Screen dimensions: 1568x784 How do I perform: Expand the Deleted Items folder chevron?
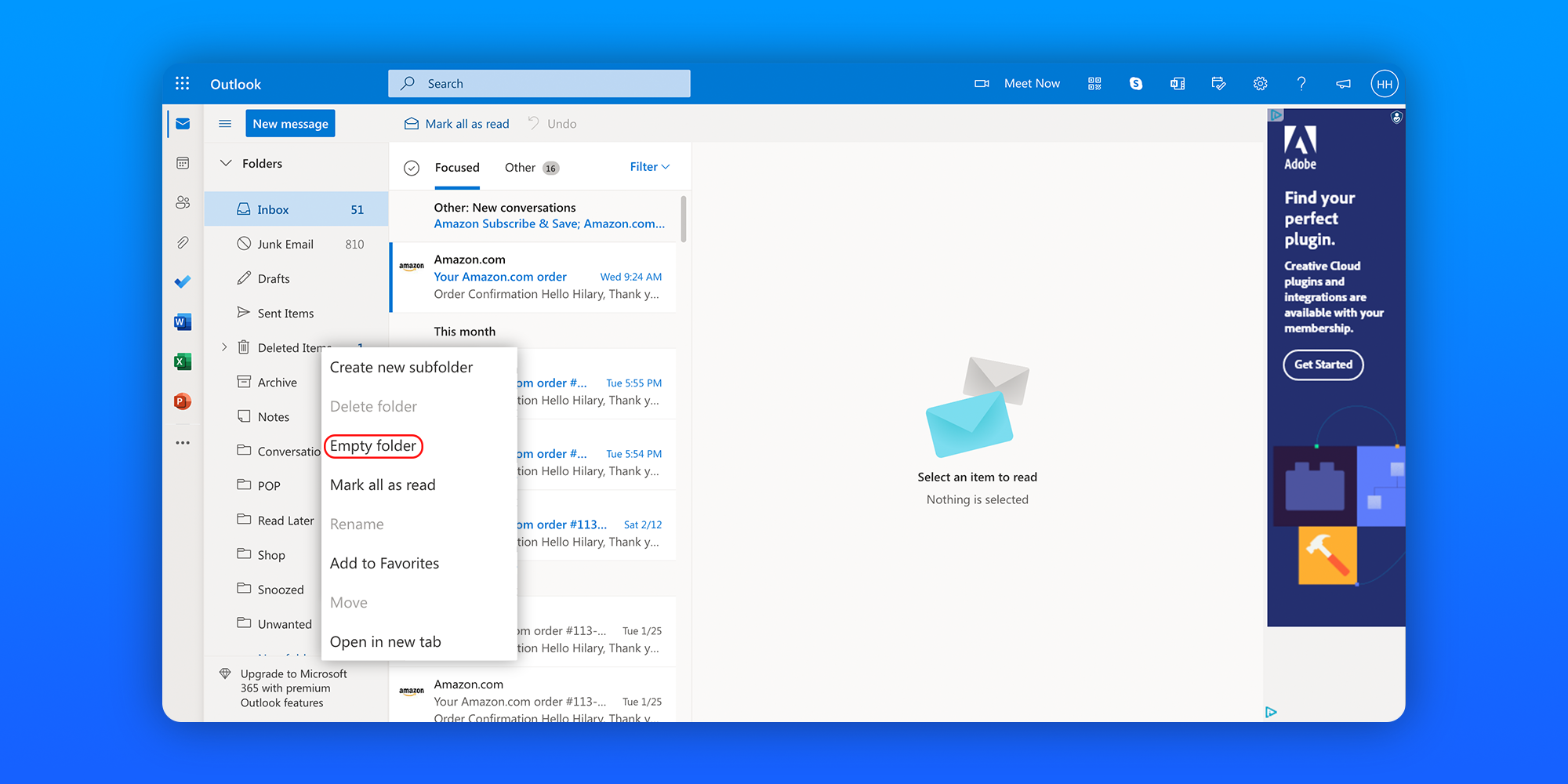pos(224,347)
